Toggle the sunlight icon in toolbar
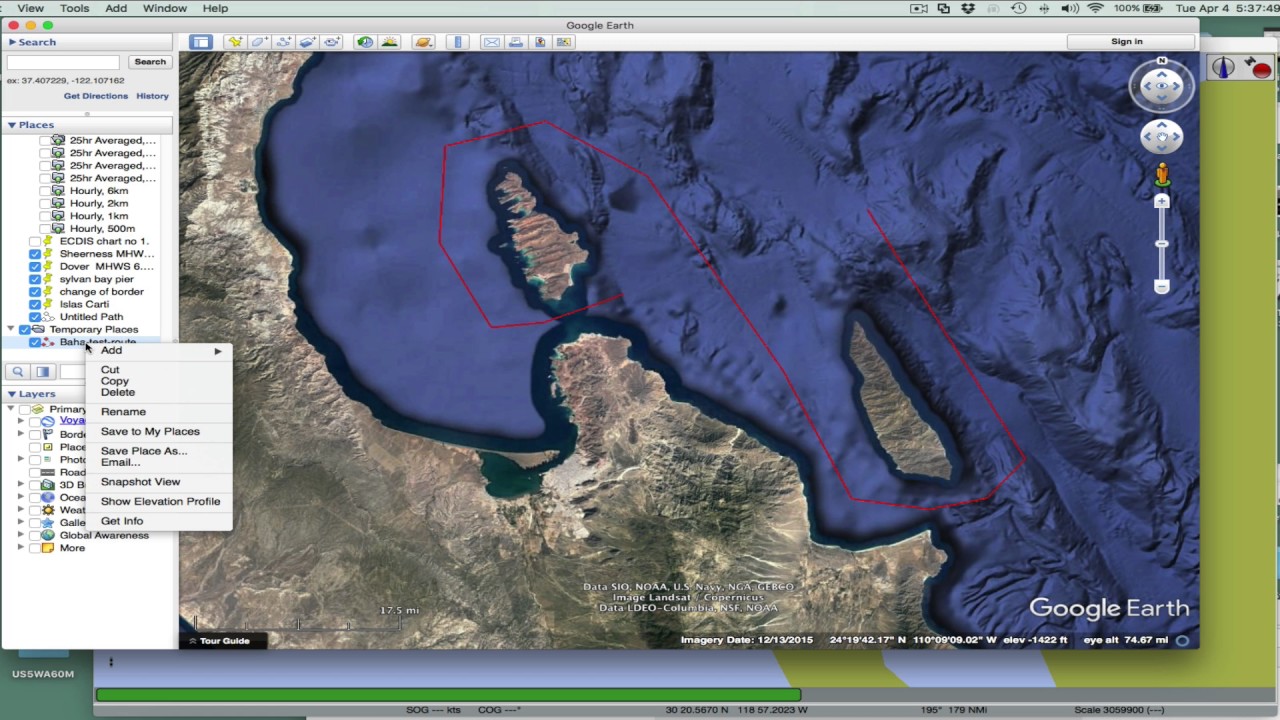This screenshot has width=1280, height=720. coord(389,42)
